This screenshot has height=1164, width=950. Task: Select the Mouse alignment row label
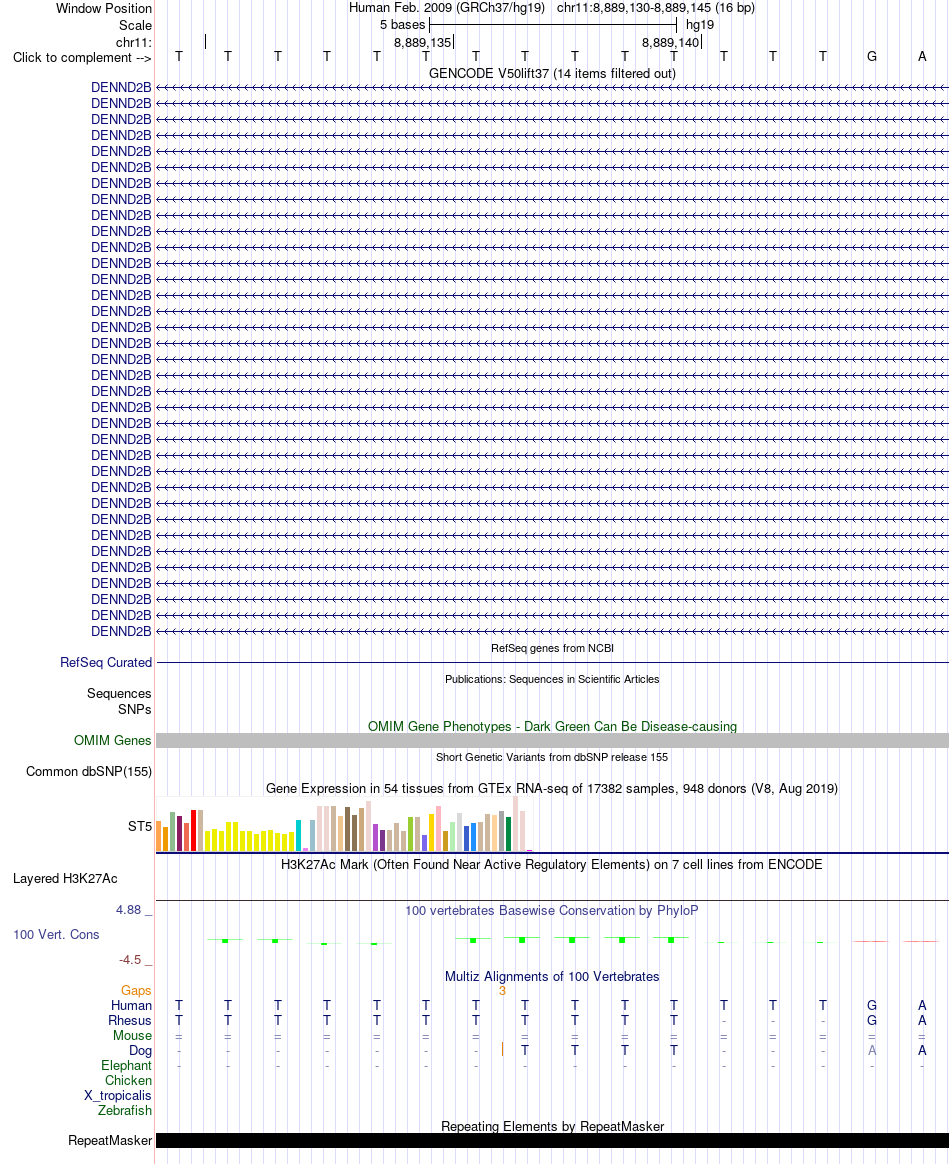coord(132,1035)
